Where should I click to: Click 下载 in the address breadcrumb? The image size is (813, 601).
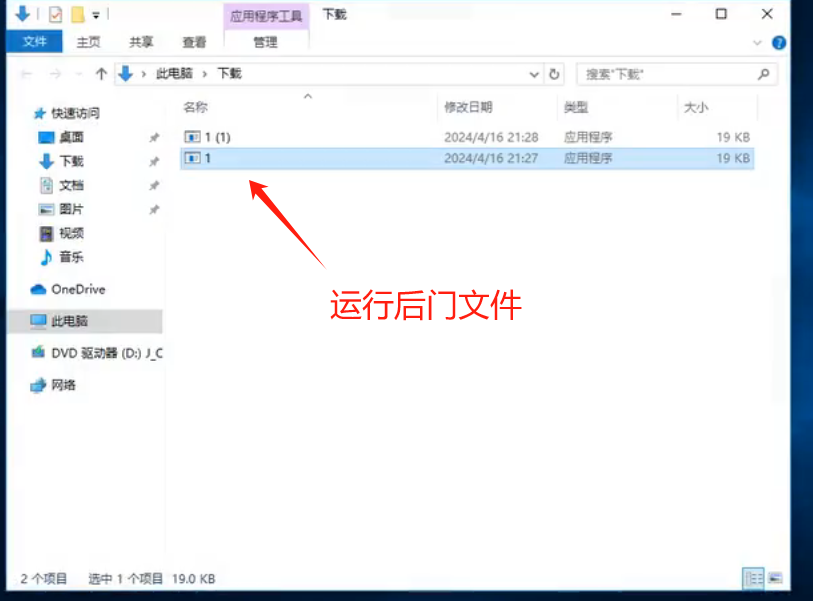click(229, 74)
